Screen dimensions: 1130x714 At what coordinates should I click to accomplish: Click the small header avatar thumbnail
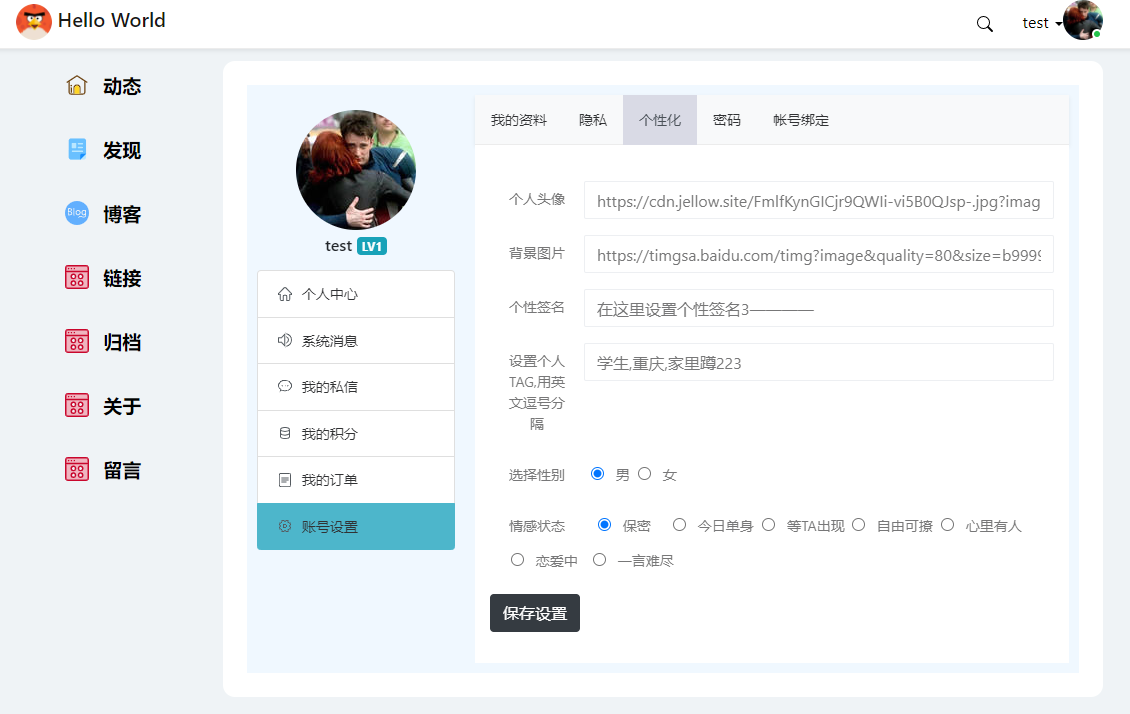(1083, 20)
